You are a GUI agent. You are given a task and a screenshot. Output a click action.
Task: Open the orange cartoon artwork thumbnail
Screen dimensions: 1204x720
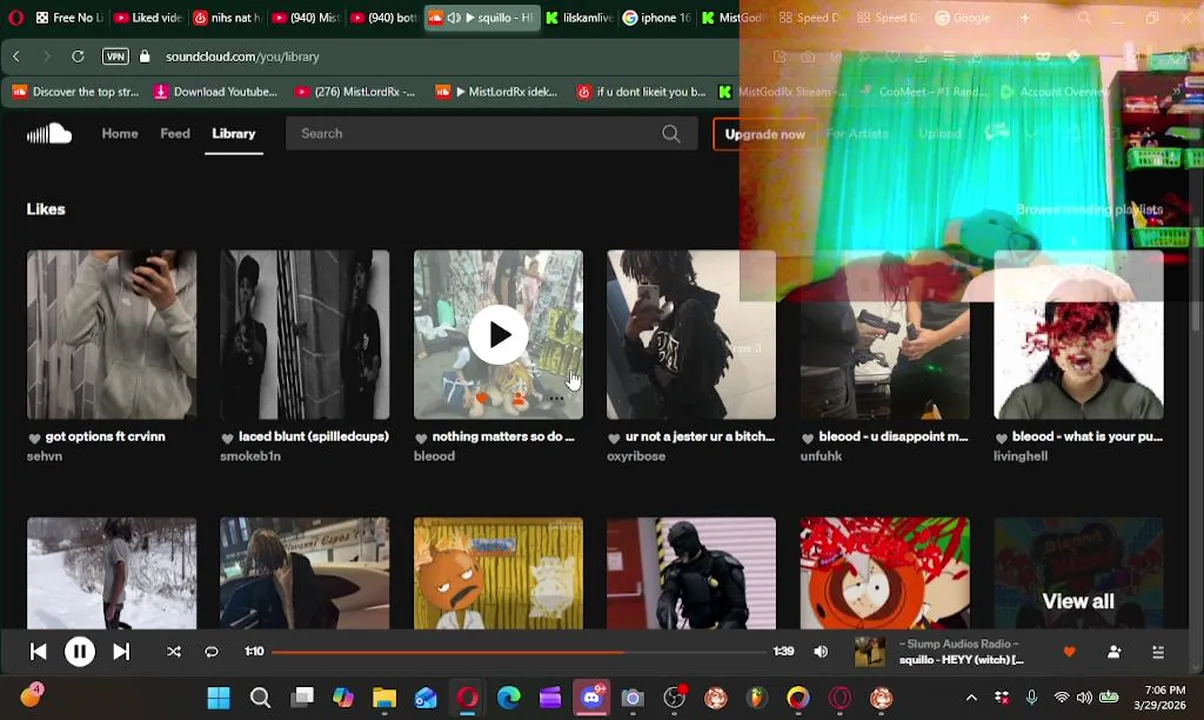click(x=498, y=573)
